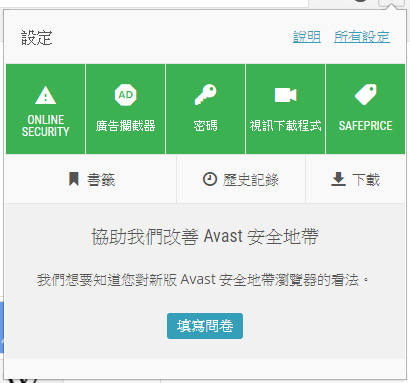Click the 設定 panel title text
The width and height of the screenshot is (410, 383).
click(37, 37)
